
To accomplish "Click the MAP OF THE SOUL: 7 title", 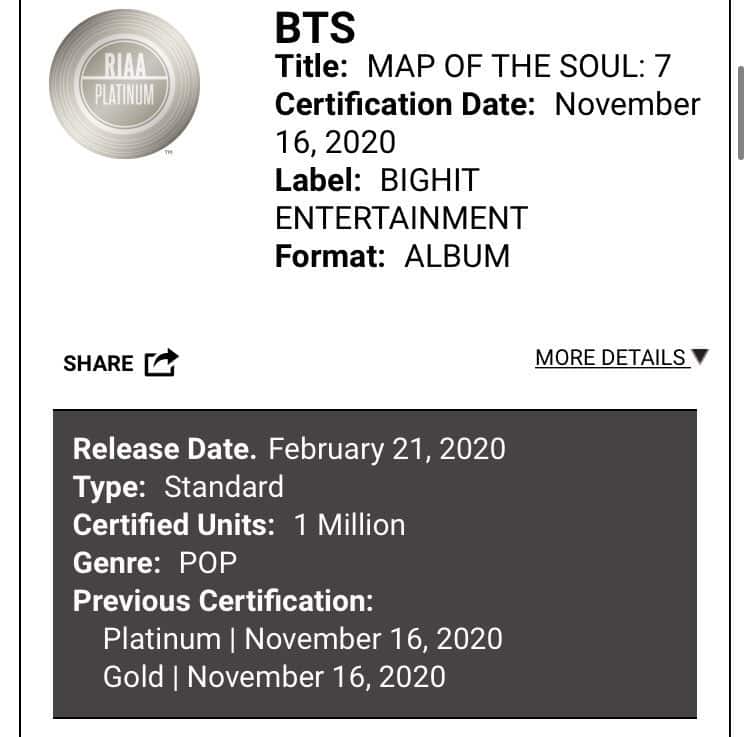I will point(519,67).
